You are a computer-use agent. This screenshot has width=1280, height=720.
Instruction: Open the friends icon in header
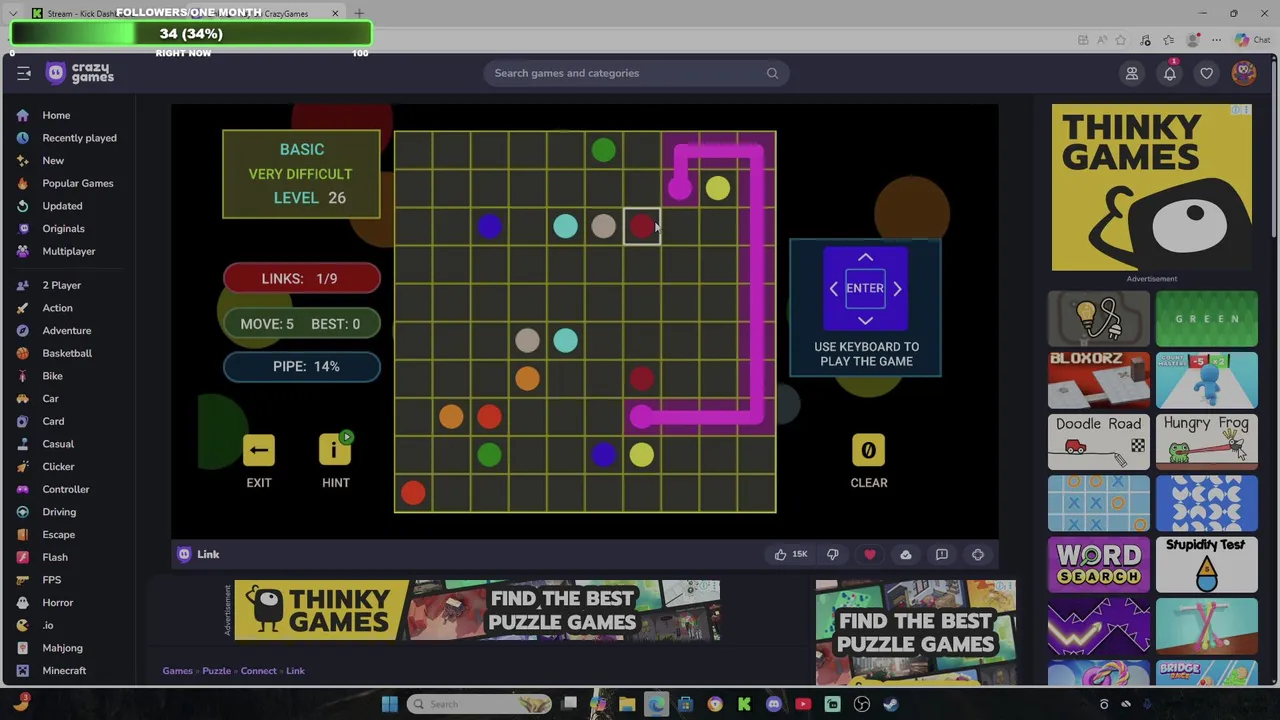click(x=1132, y=73)
